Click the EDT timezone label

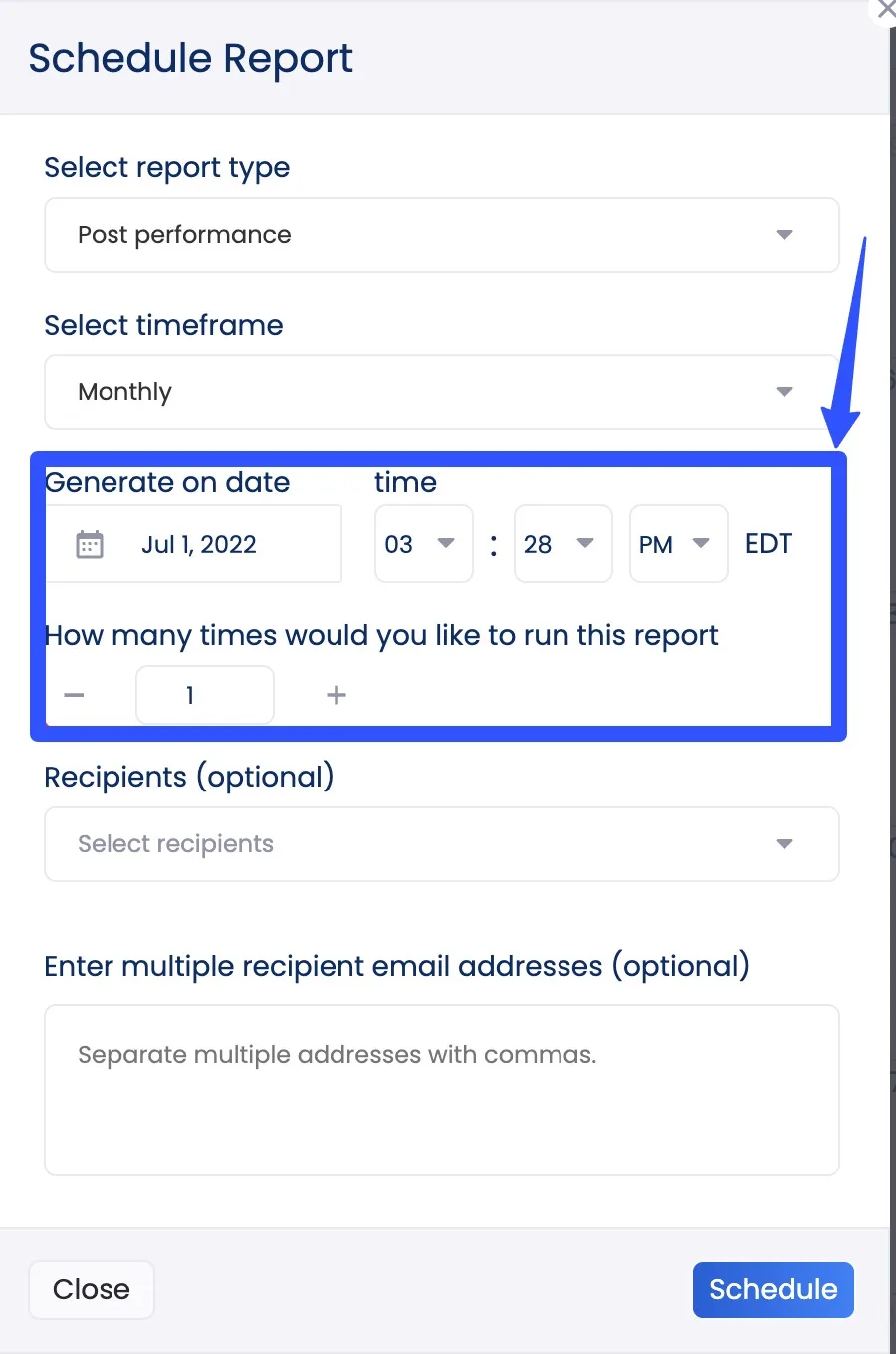pyautogui.click(x=769, y=544)
